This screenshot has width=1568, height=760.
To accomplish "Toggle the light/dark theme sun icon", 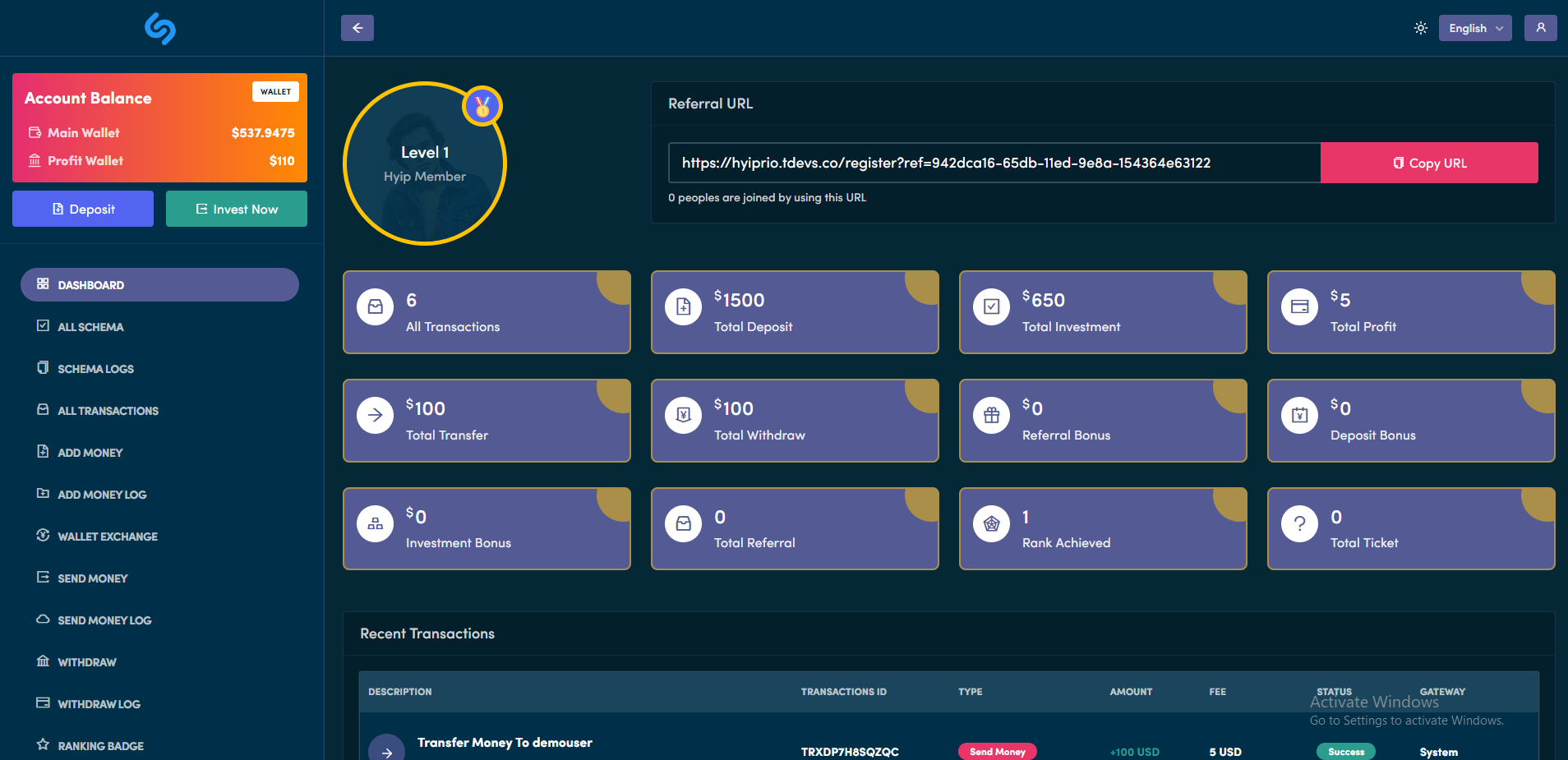I will (x=1420, y=28).
